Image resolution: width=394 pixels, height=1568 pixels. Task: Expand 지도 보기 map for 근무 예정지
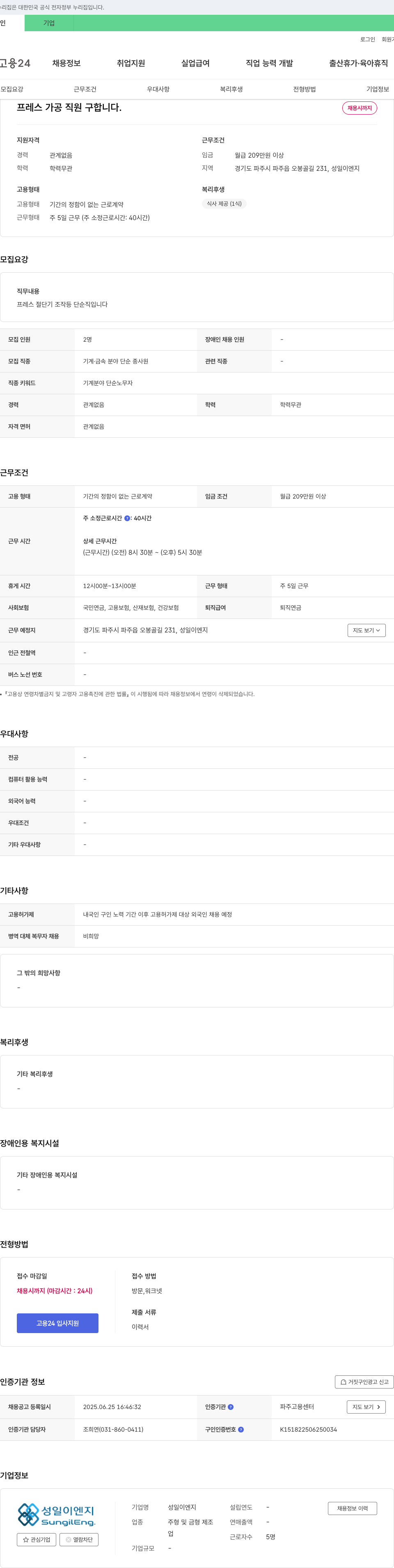367,630
